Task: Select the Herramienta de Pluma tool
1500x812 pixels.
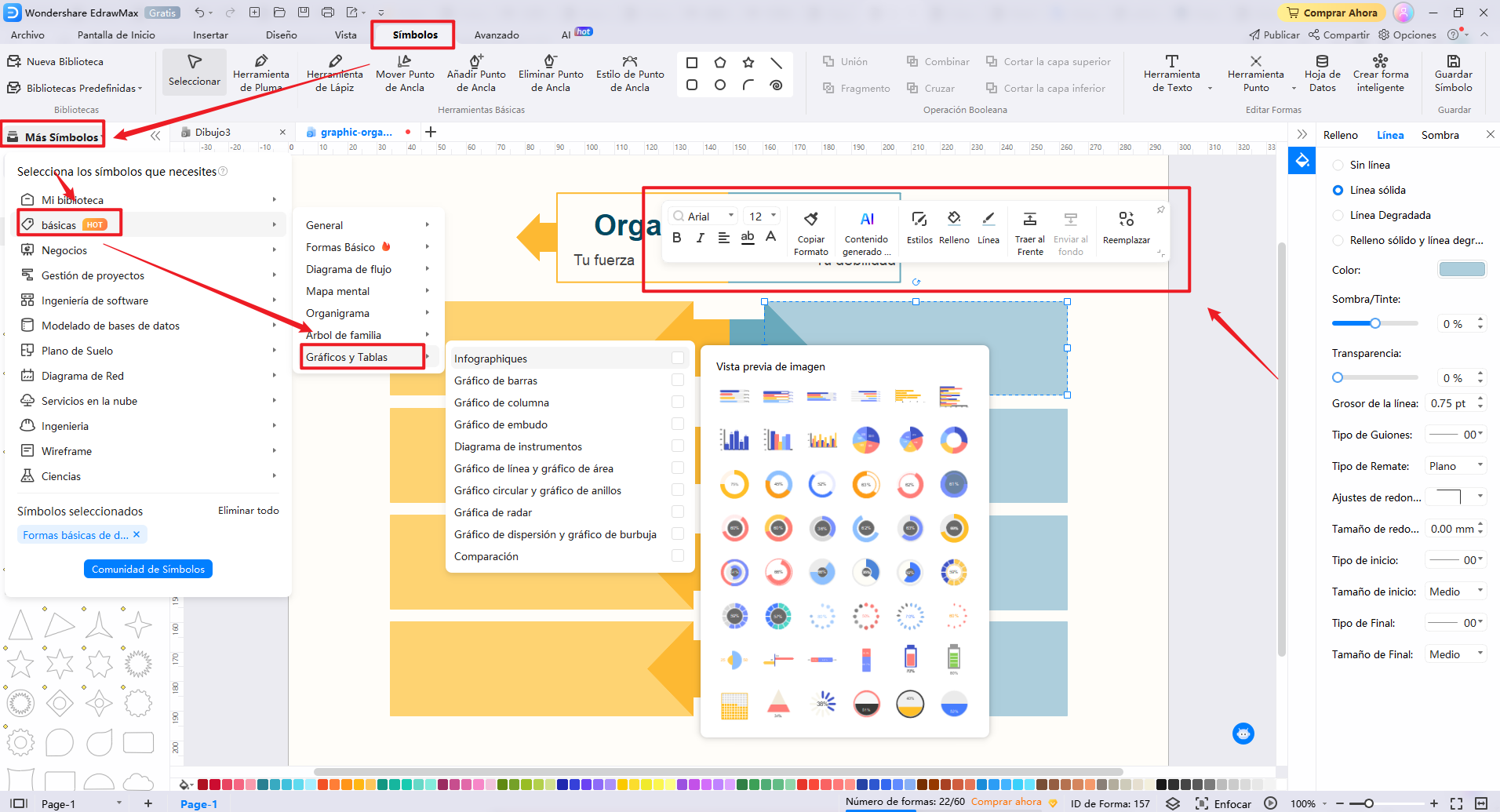Action: [x=261, y=72]
